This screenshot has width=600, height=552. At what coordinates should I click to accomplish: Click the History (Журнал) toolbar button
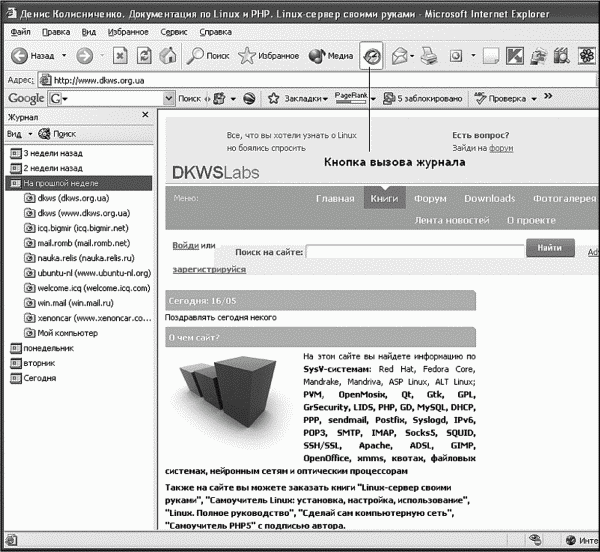pos(372,56)
